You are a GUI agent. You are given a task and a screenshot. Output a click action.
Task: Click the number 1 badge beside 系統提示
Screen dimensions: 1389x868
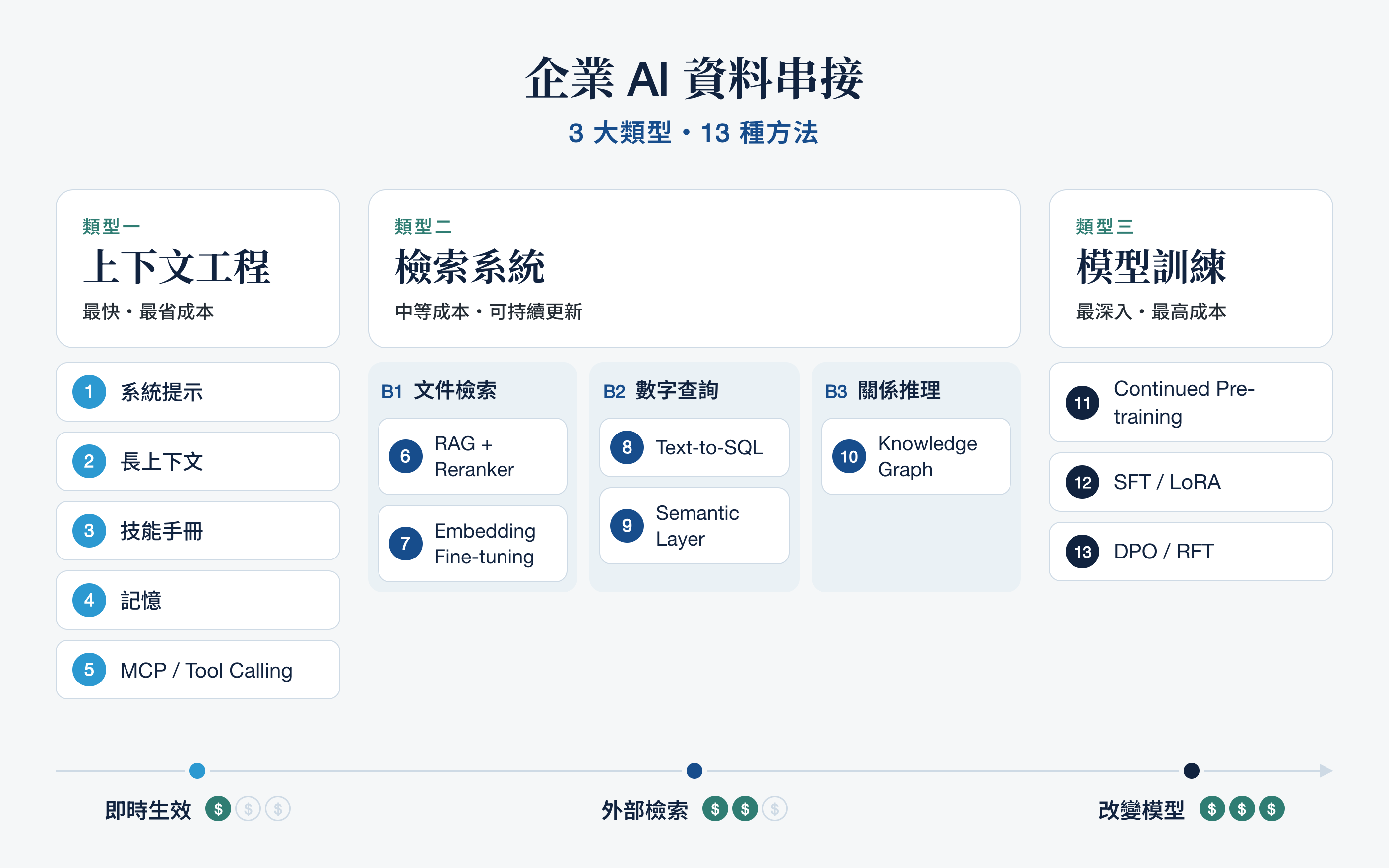click(x=89, y=392)
